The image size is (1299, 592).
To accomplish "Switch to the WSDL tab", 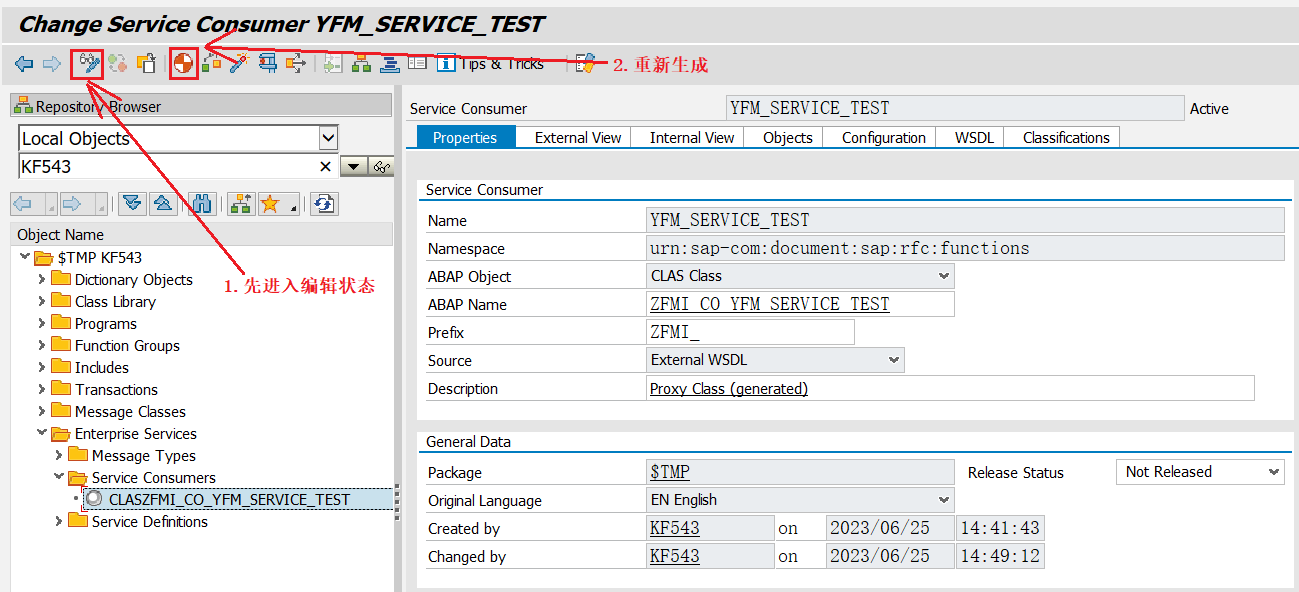I will 973,138.
